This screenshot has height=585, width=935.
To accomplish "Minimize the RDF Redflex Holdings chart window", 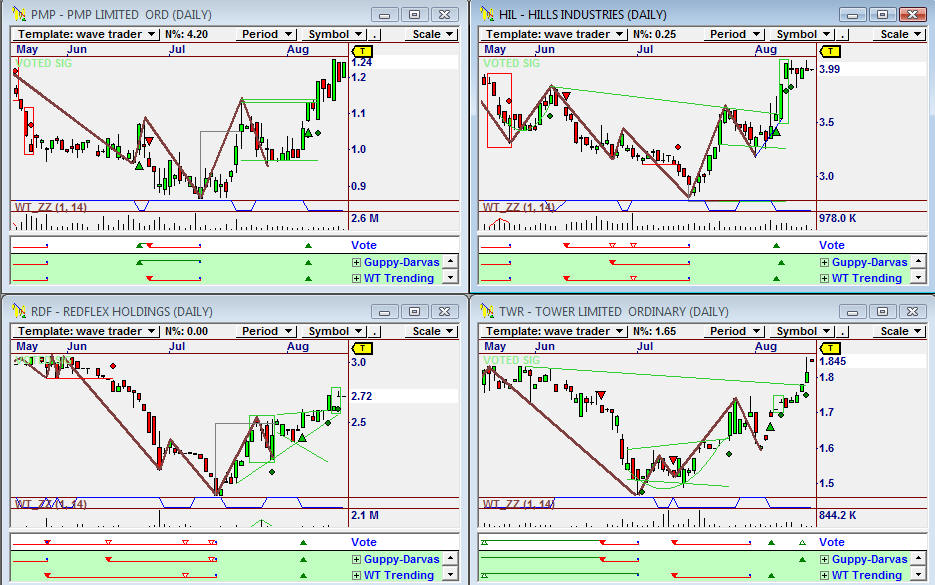I will pyautogui.click(x=385, y=311).
